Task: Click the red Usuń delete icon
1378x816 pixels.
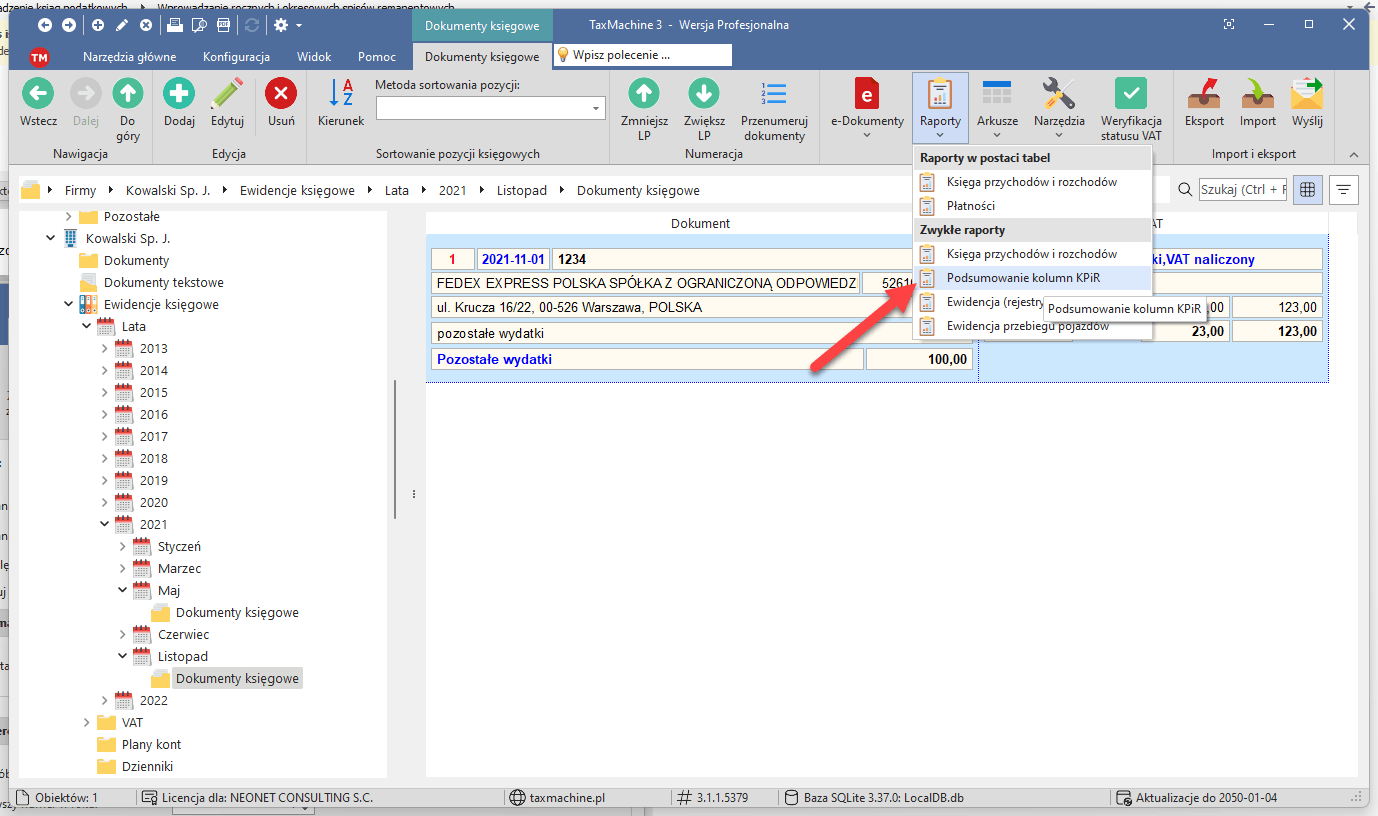Action: pos(281,95)
